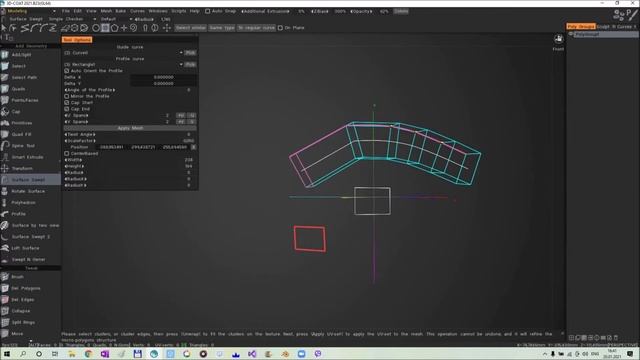Image resolution: width=640 pixels, height=360 pixels.
Task: Toggle the On Plane checkbox
Action: 280,28
